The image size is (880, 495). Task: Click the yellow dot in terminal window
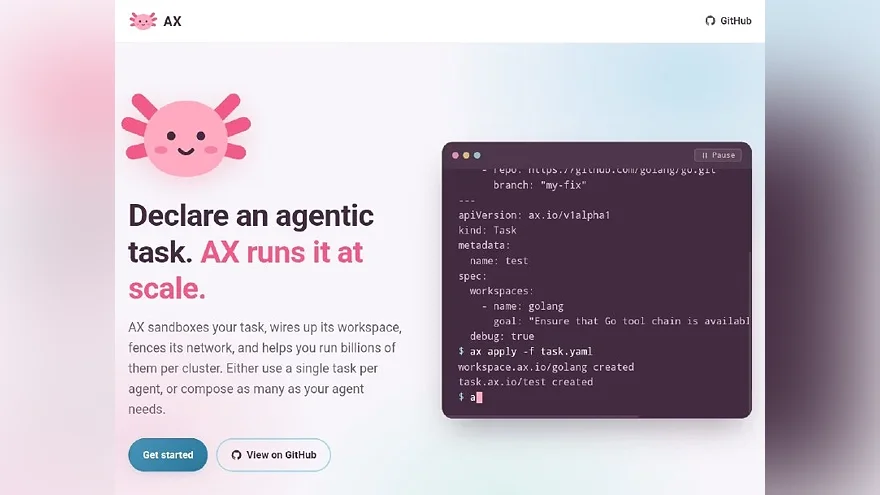point(466,155)
